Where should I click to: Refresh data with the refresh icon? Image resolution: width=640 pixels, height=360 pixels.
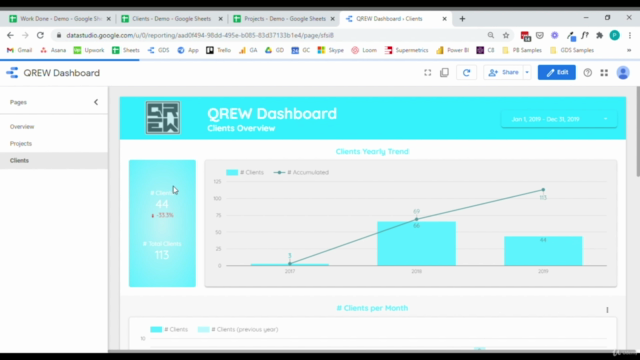point(467,73)
